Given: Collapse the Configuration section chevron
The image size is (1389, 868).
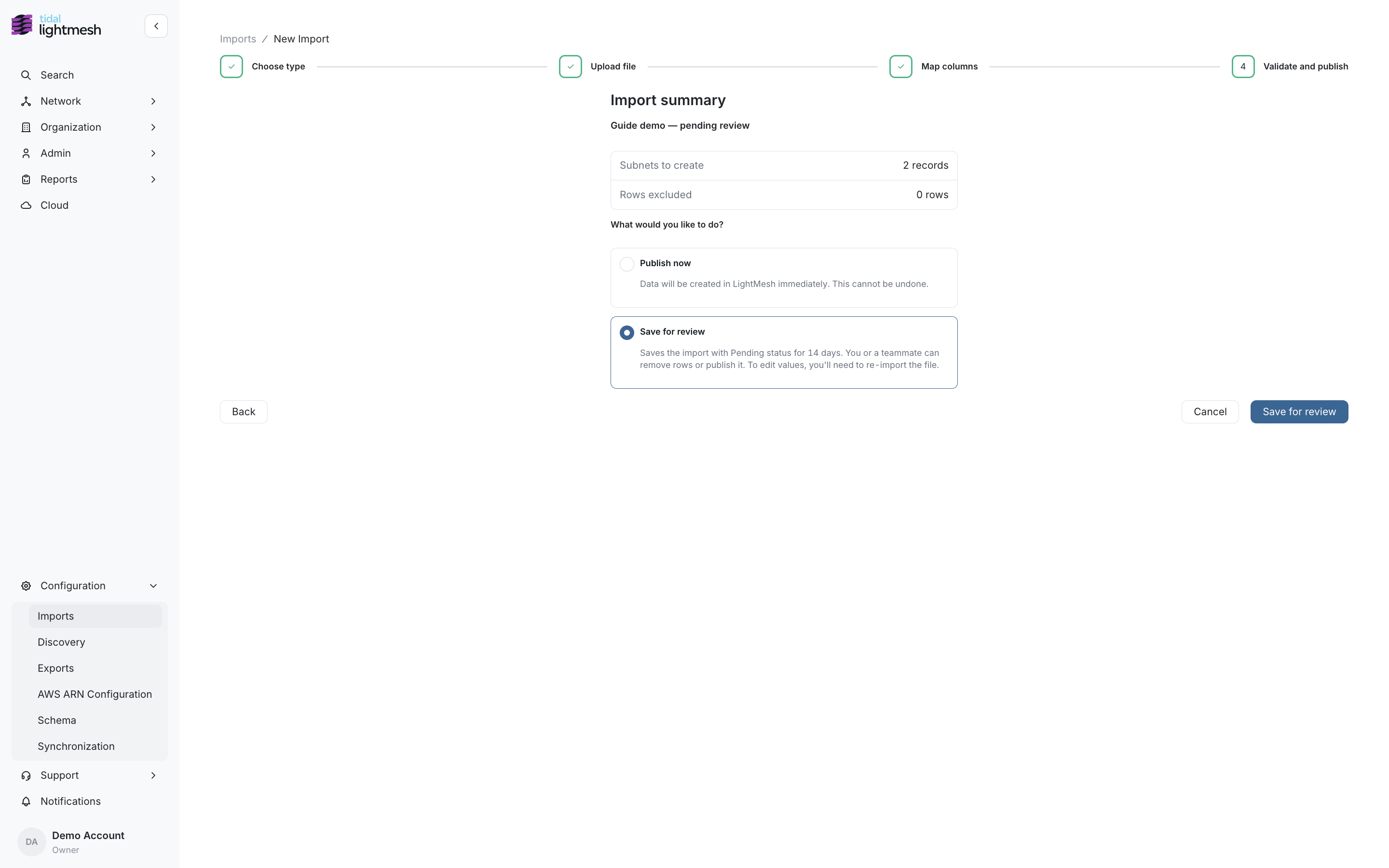Looking at the screenshot, I should [153, 585].
